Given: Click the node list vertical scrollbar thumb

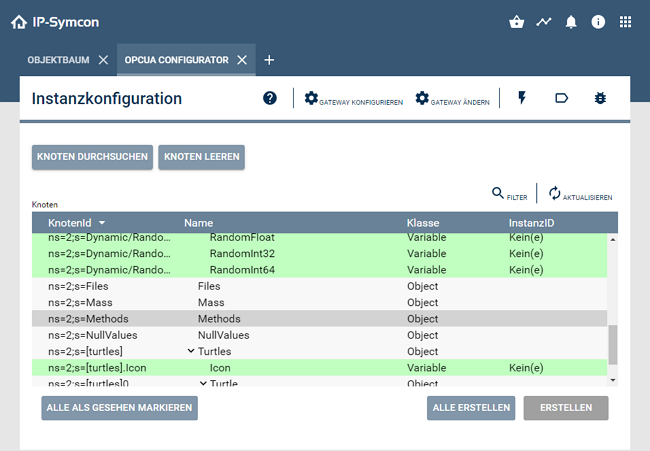Looking at the screenshot, I should [x=613, y=344].
